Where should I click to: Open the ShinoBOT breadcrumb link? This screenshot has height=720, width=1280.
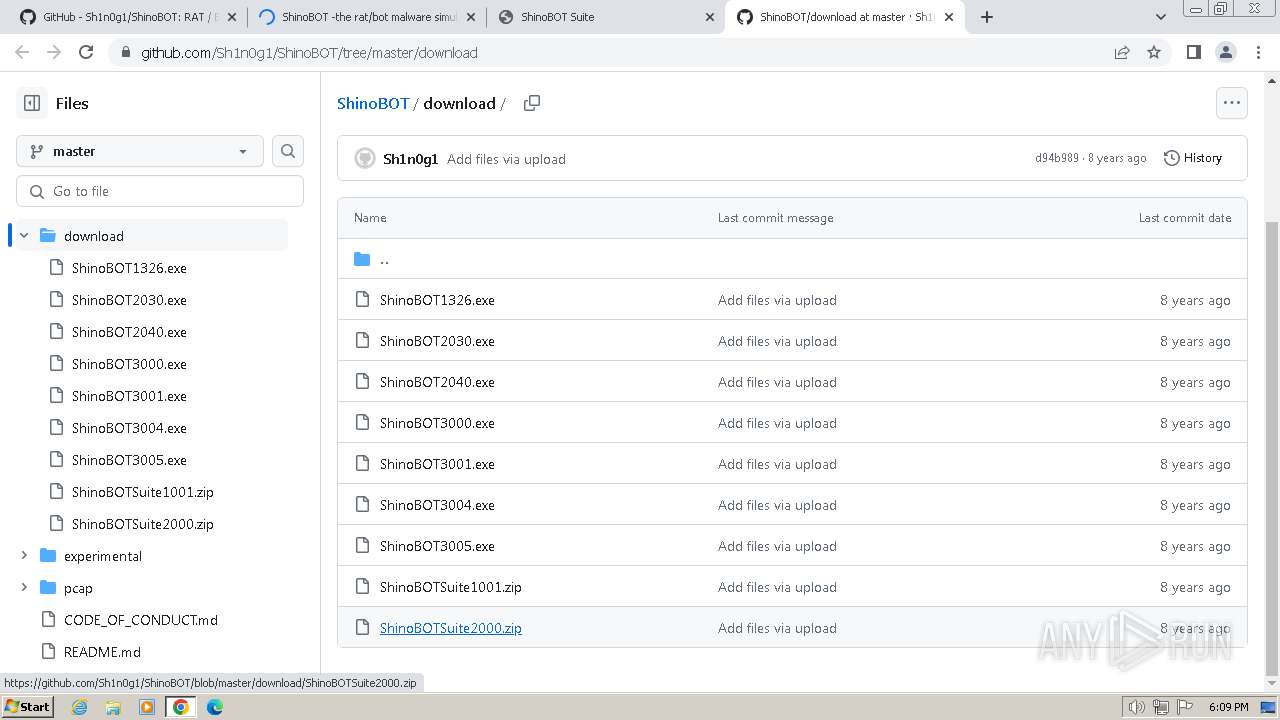coord(373,103)
